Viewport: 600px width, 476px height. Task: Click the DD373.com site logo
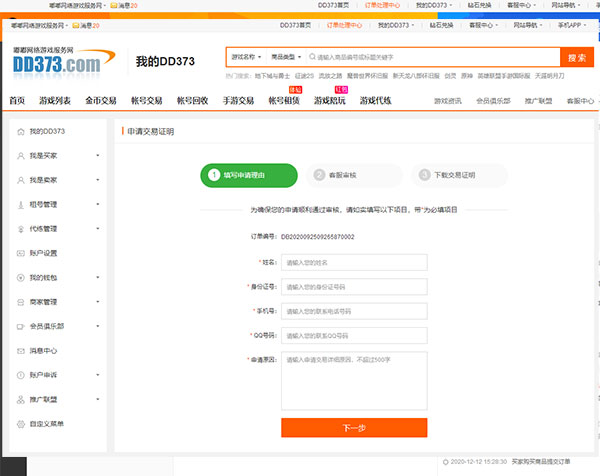(x=56, y=62)
